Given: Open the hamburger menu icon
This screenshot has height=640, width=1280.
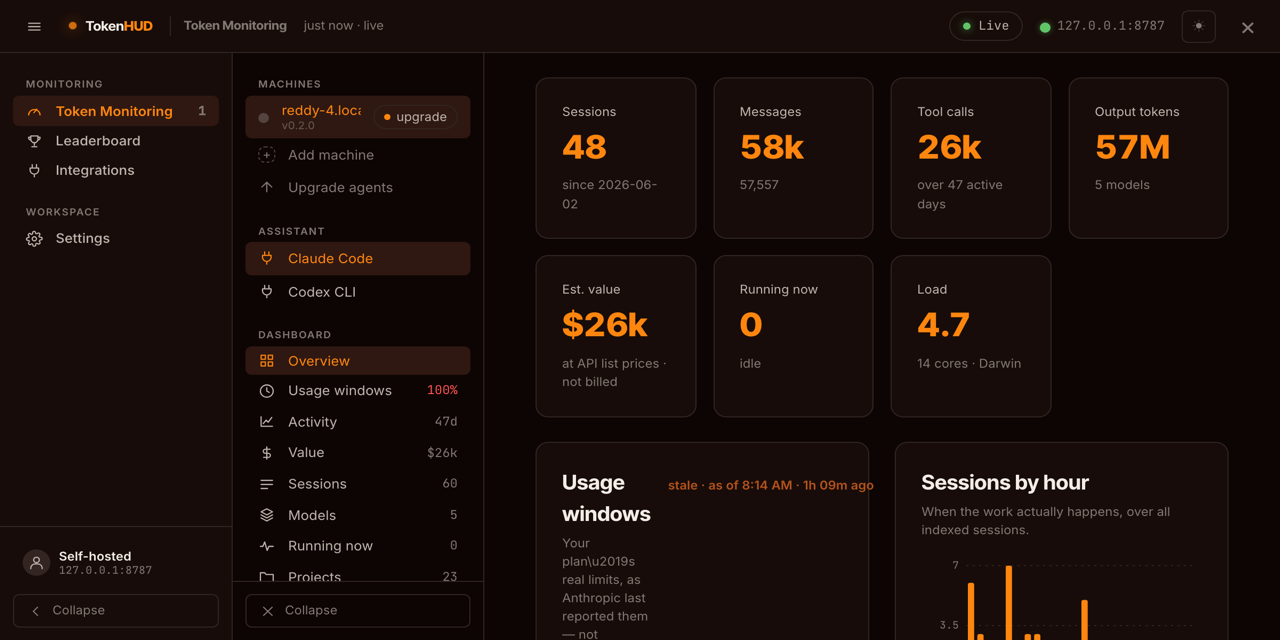Looking at the screenshot, I should click(34, 26).
